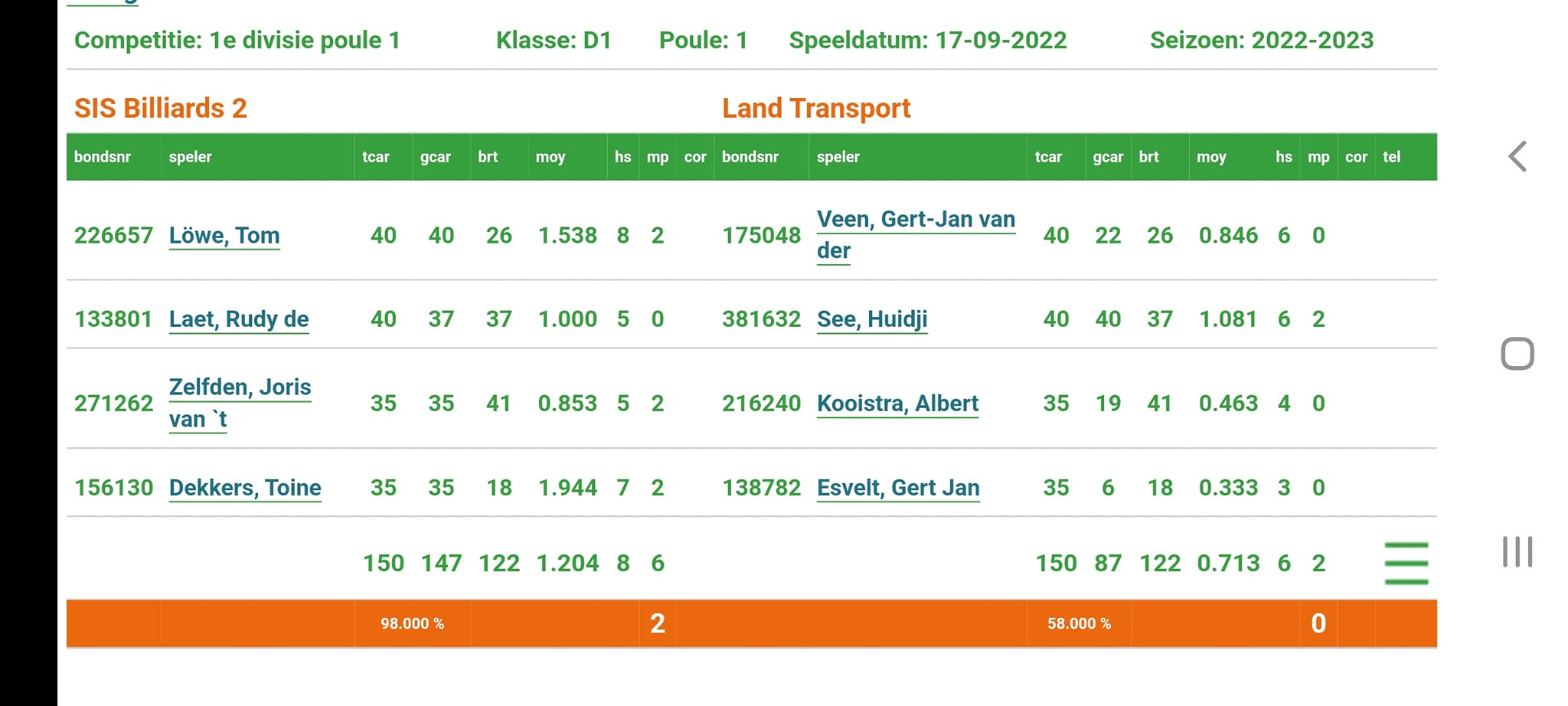Screen dimensions: 1568x706
Task: Click the 98.000 % orange cell
Action: 412,623
